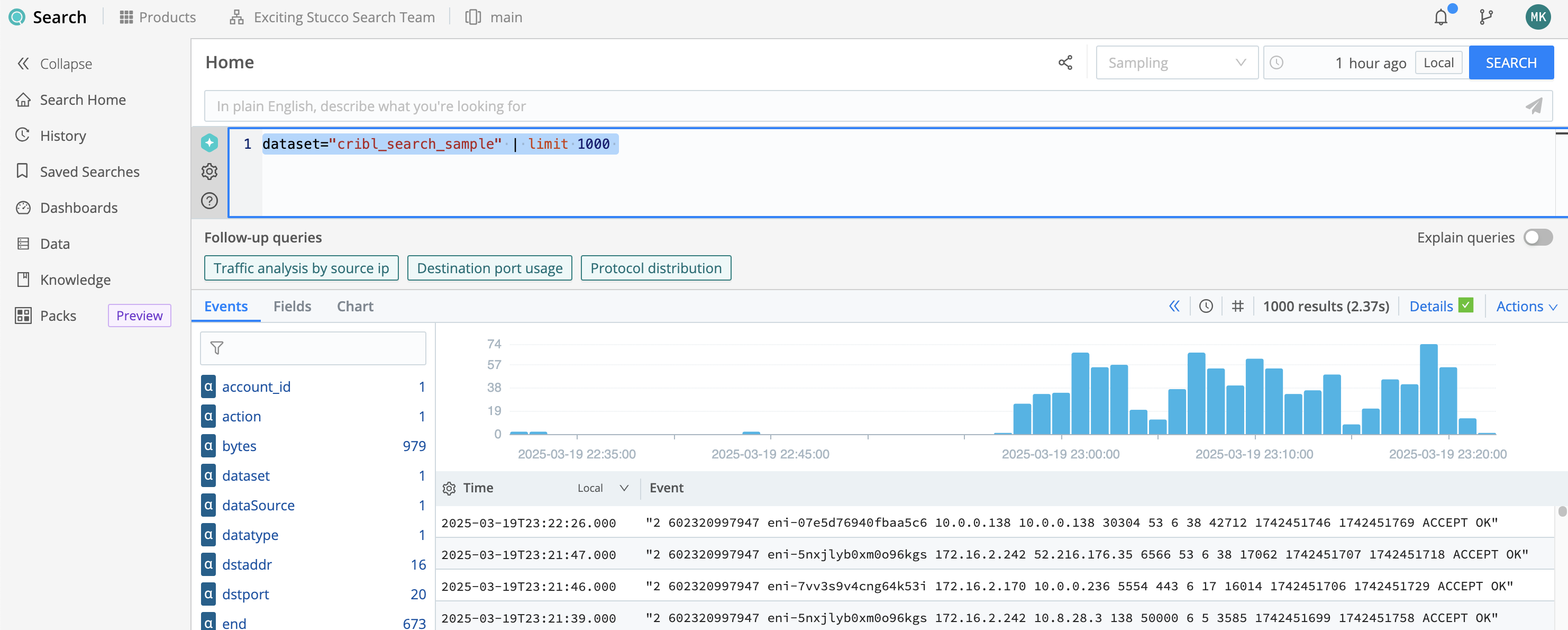Click the share icon next to Home
1568x630 pixels.
1065,63
